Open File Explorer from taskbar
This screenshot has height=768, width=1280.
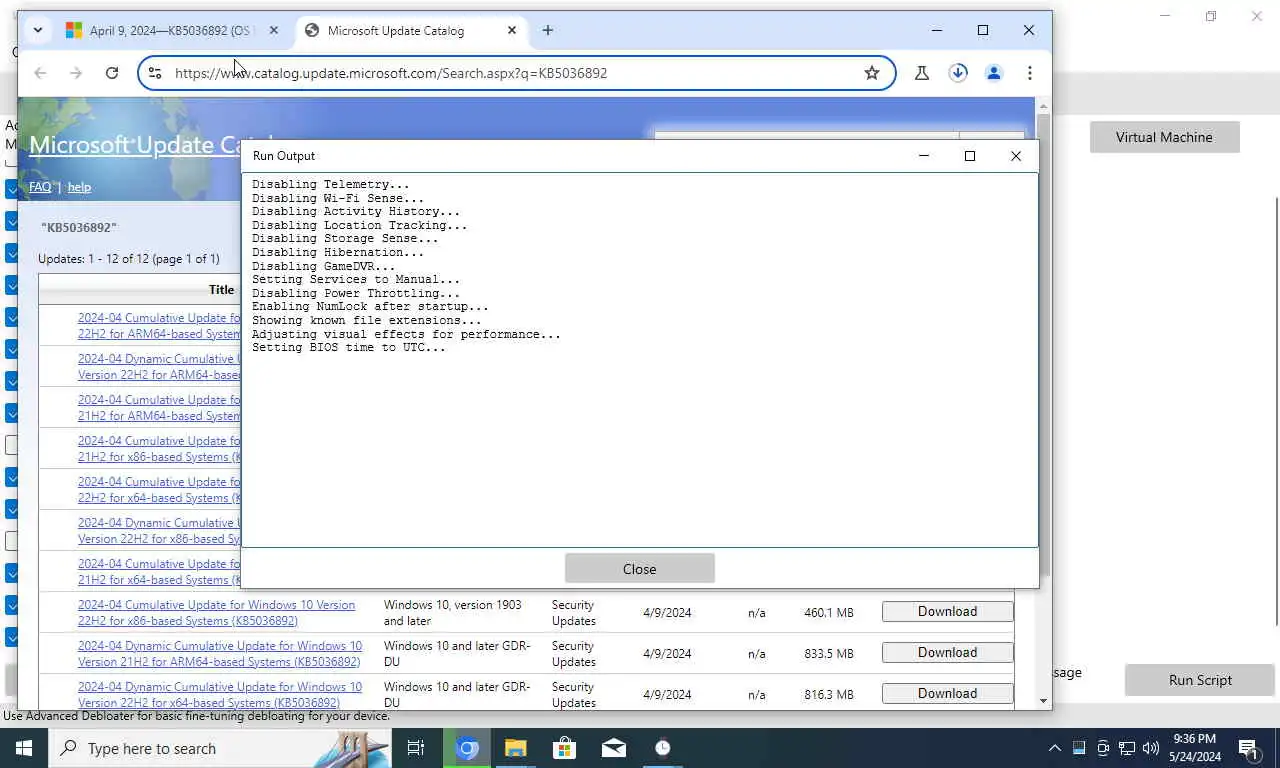point(516,748)
